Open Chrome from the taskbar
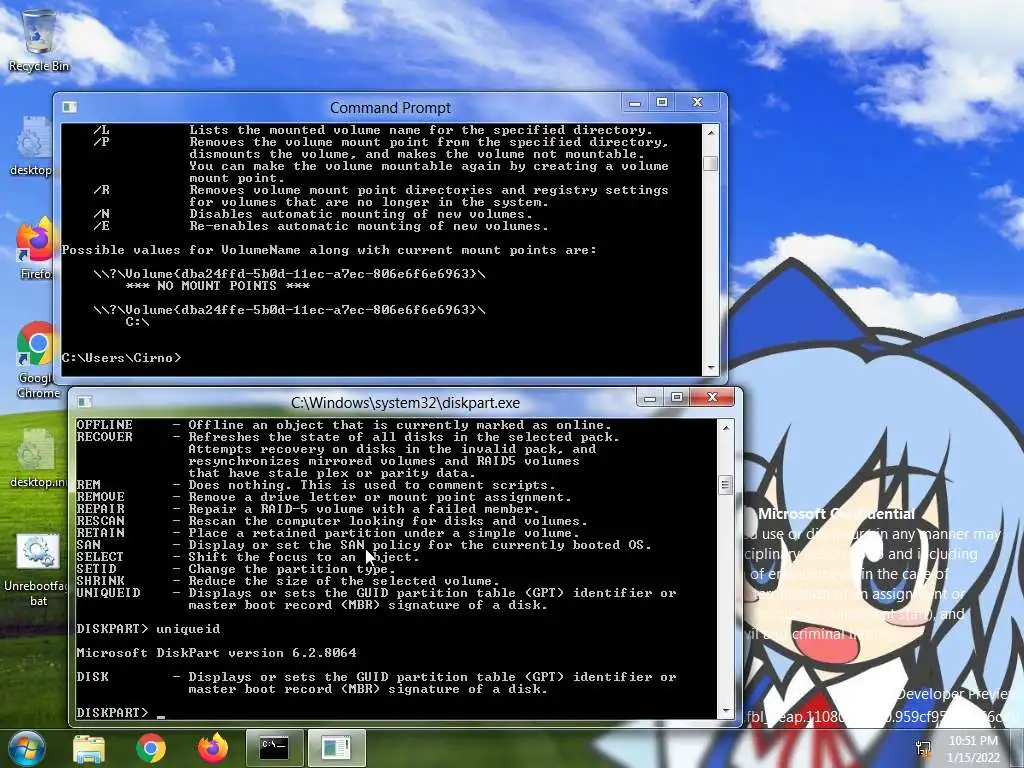 click(x=151, y=748)
